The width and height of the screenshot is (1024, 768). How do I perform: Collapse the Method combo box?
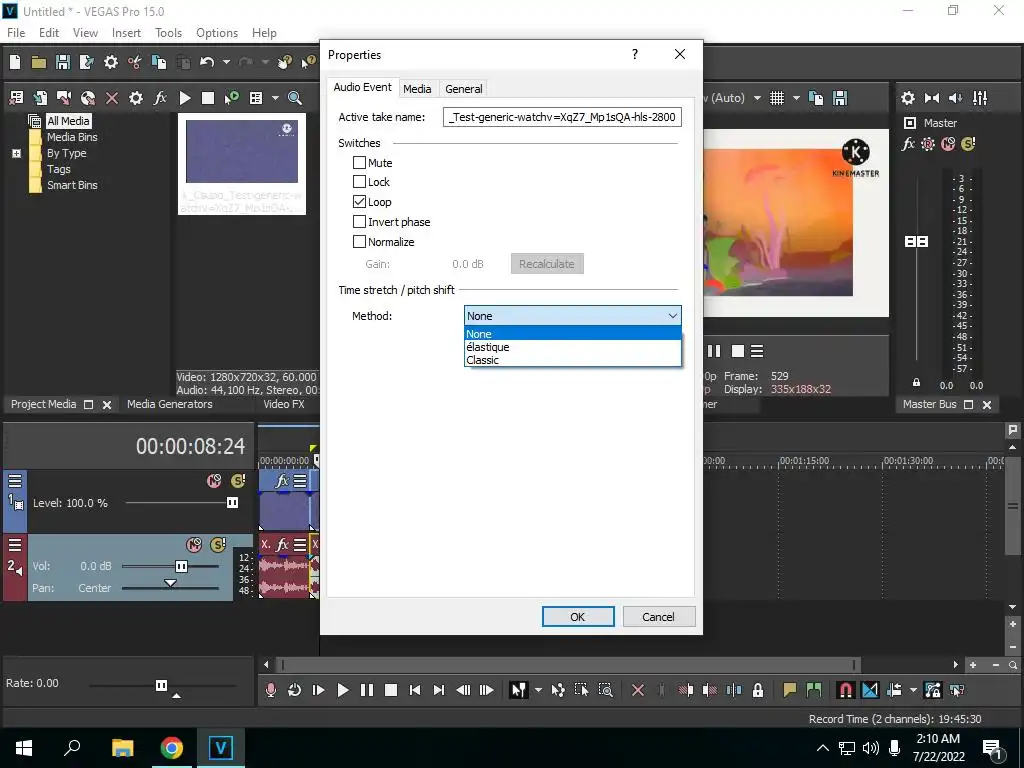573,315
